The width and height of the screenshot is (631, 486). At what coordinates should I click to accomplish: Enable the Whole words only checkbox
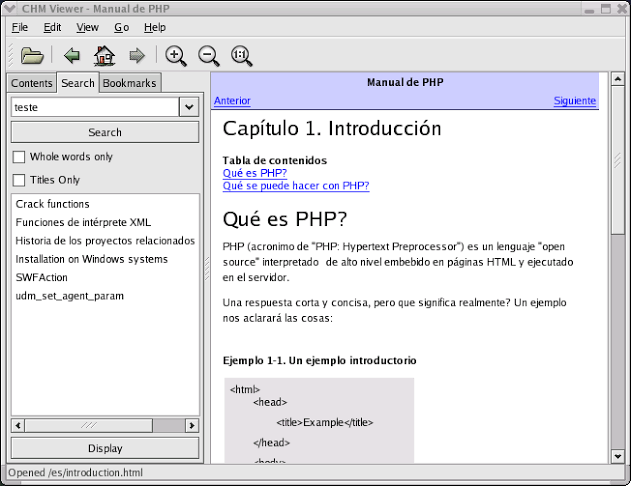click(x=19, y=157)
